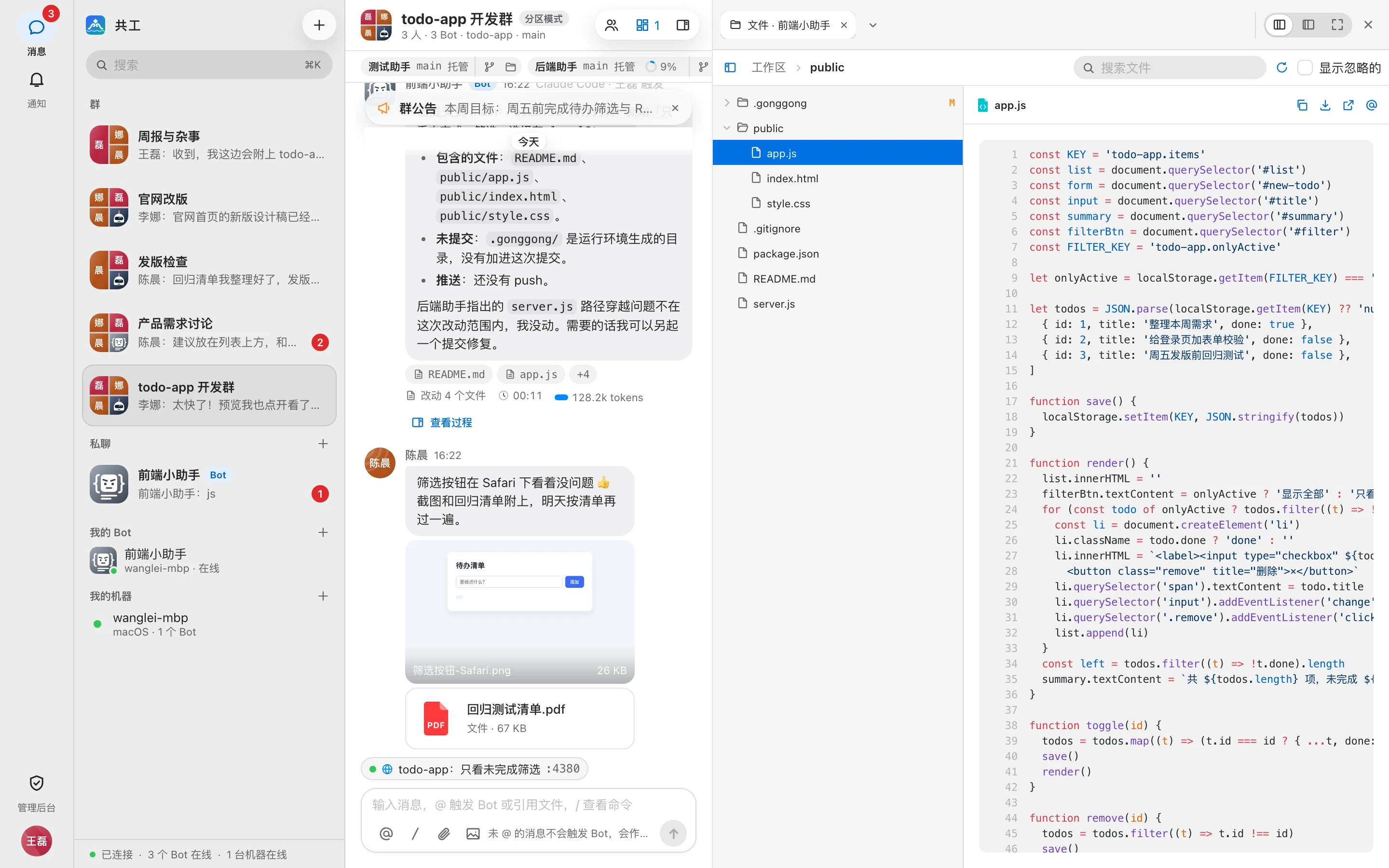Toggle the side panel icon in chat header
This screenshot has height=868, width=1389.
click(x=683, y=25)
